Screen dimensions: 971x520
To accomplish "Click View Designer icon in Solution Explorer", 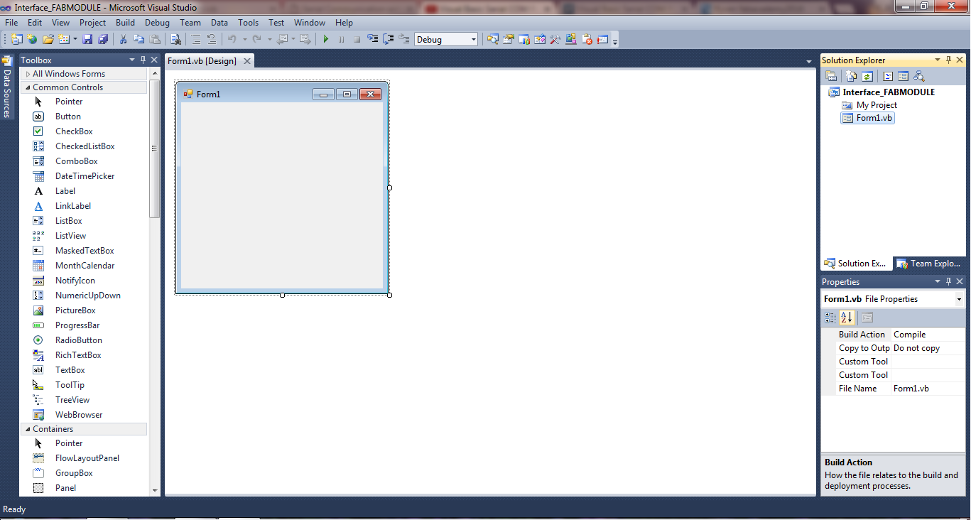I will 904,76.
